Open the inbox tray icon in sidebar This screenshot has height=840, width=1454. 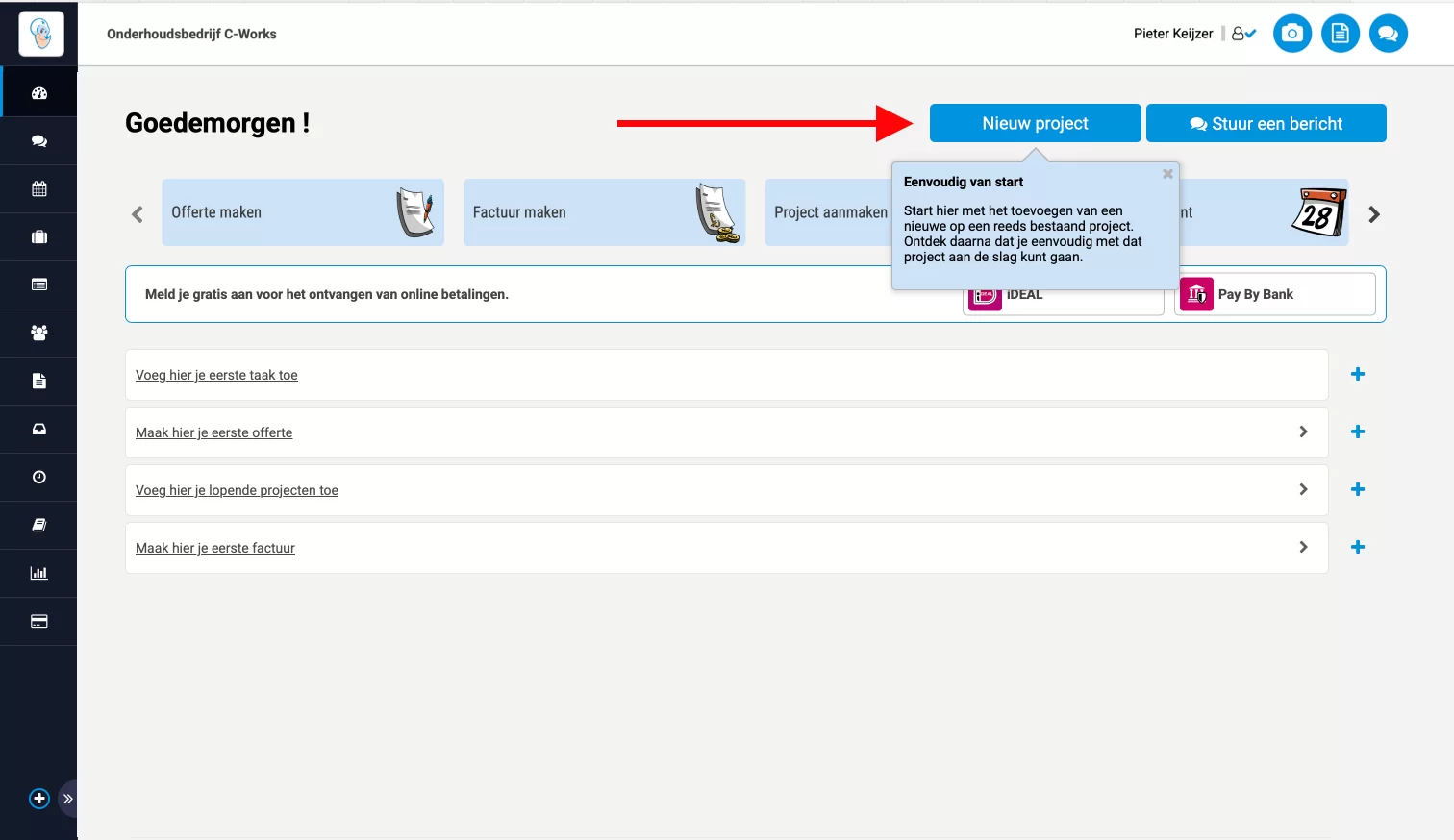[39, 430]
